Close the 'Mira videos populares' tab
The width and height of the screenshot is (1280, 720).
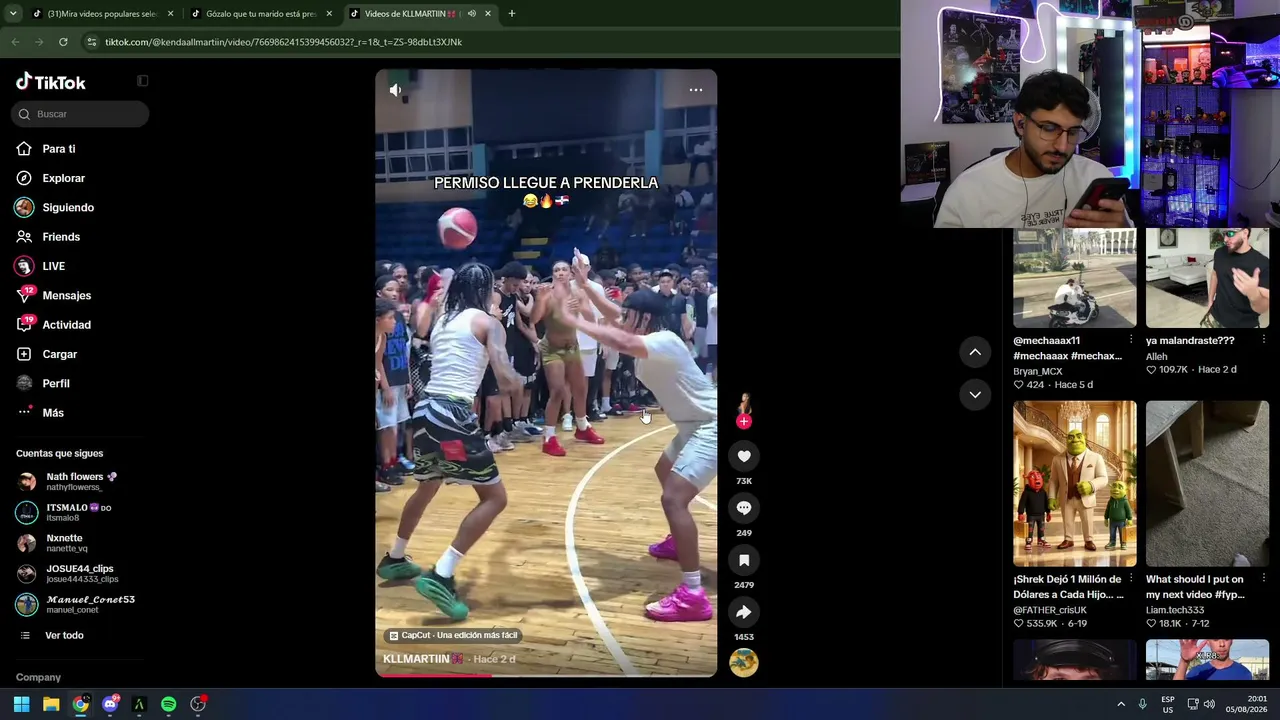(x=170, y=14)
